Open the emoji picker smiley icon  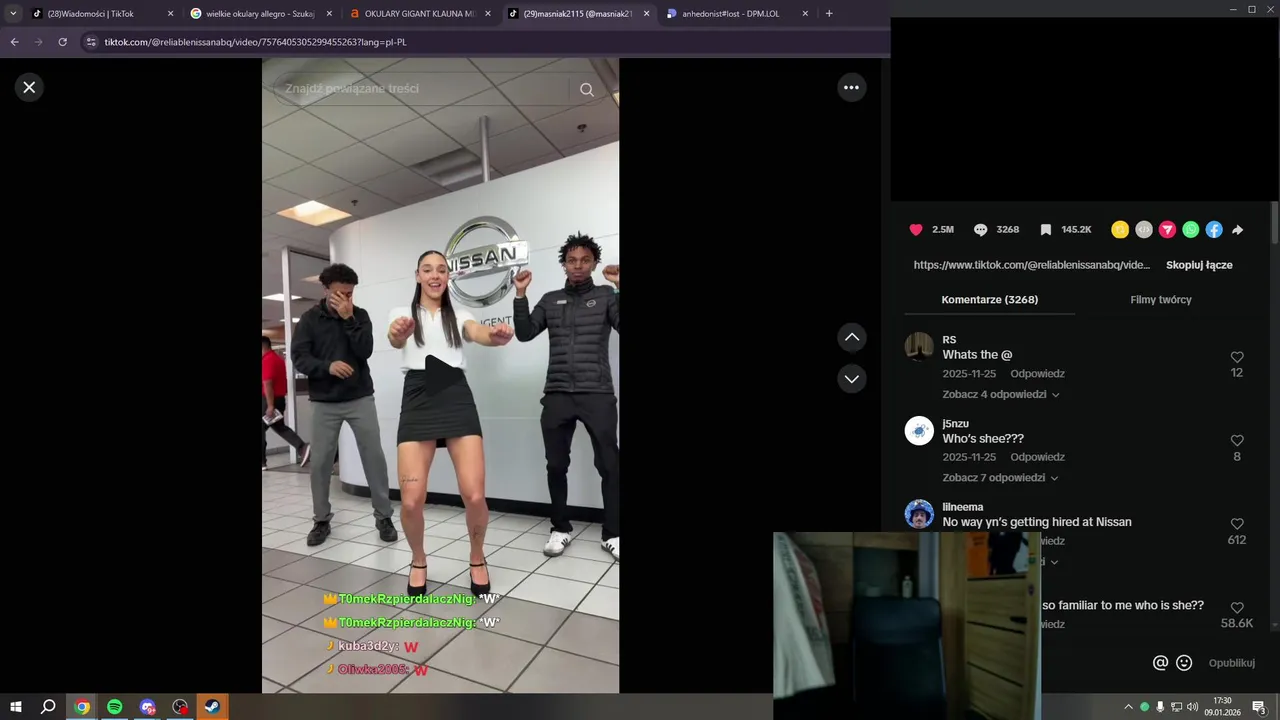pos(1184,663)
